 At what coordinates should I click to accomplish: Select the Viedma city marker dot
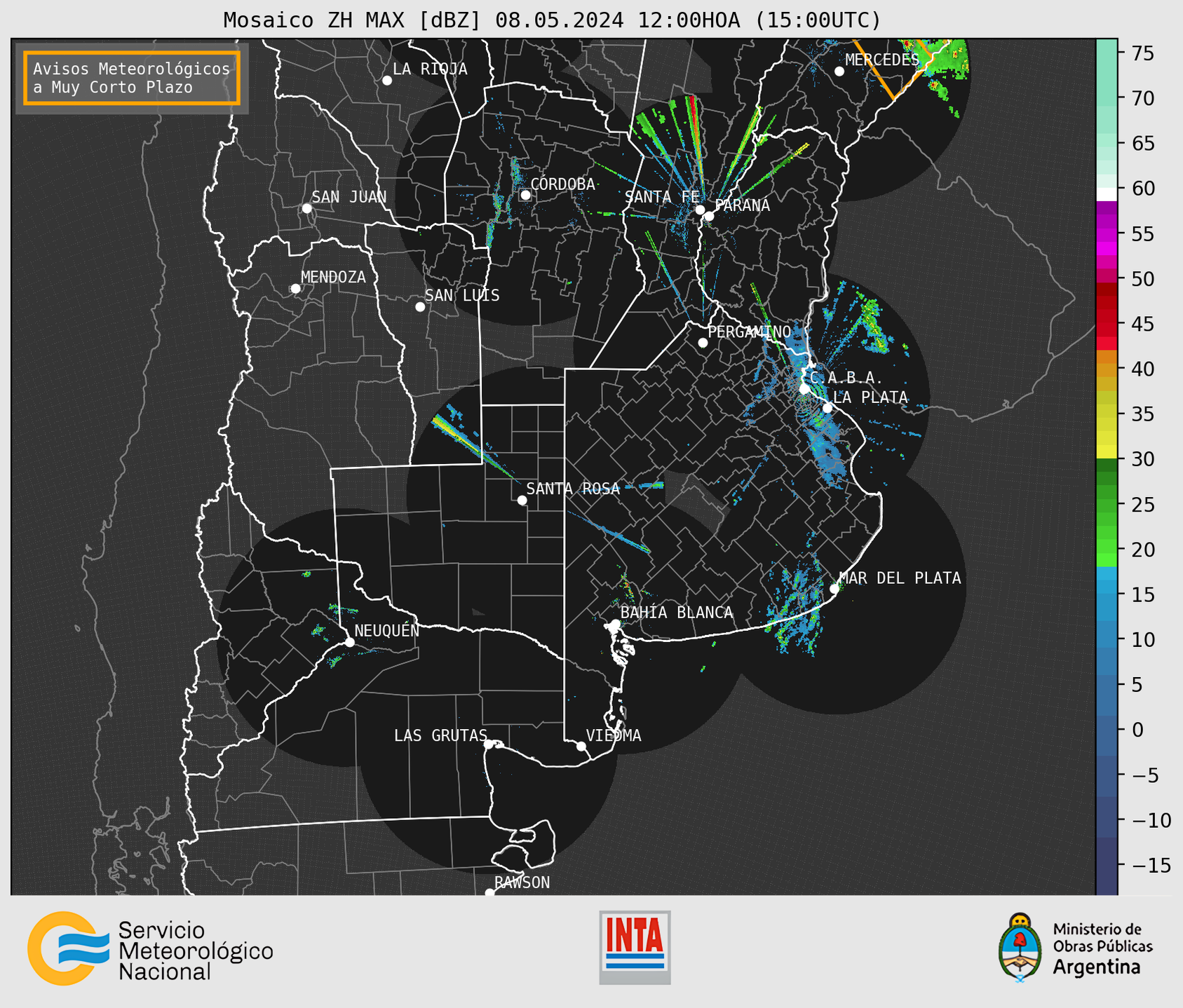click(x=581, y=746)
